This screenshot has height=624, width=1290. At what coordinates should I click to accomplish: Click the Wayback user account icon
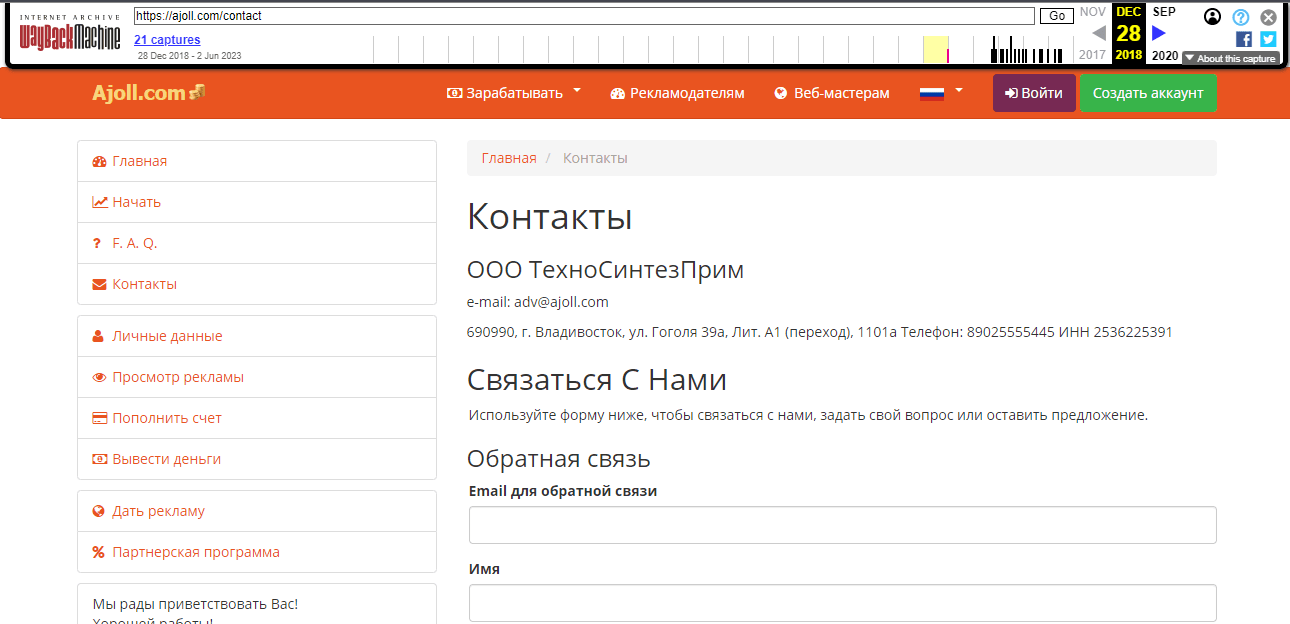pos(1213,17)
